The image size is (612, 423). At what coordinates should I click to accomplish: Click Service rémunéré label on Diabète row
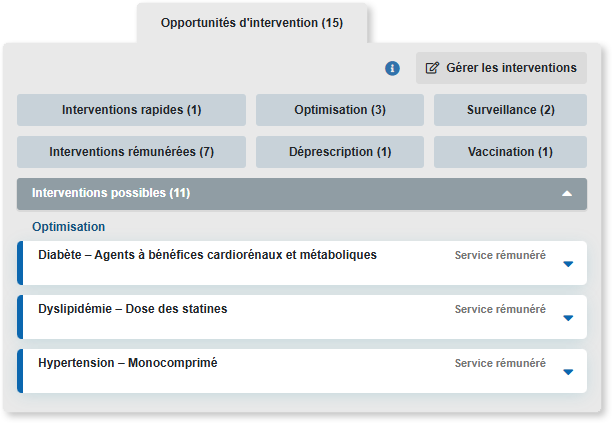[500, 255]
